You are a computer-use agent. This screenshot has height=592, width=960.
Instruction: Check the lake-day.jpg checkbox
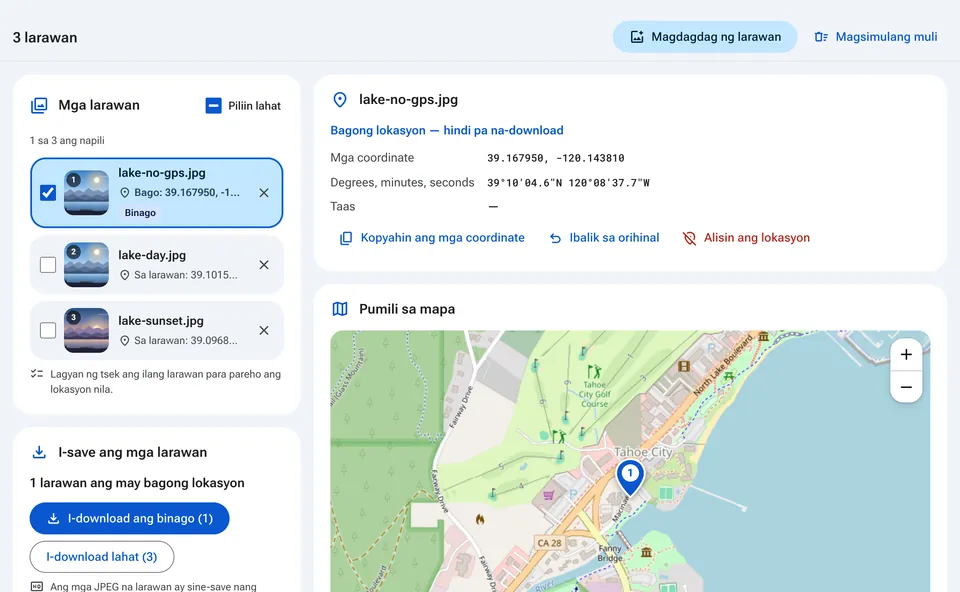[48, 265]
